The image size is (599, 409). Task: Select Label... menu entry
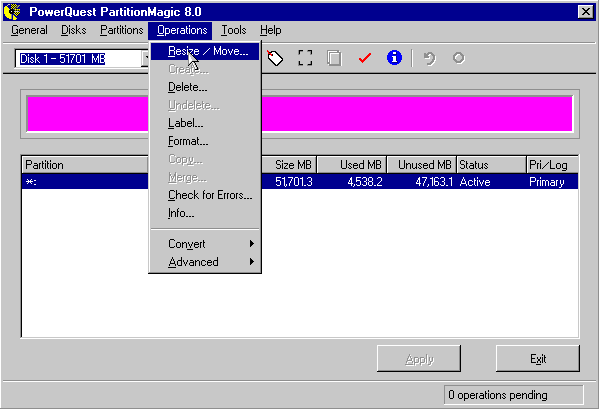205,123
